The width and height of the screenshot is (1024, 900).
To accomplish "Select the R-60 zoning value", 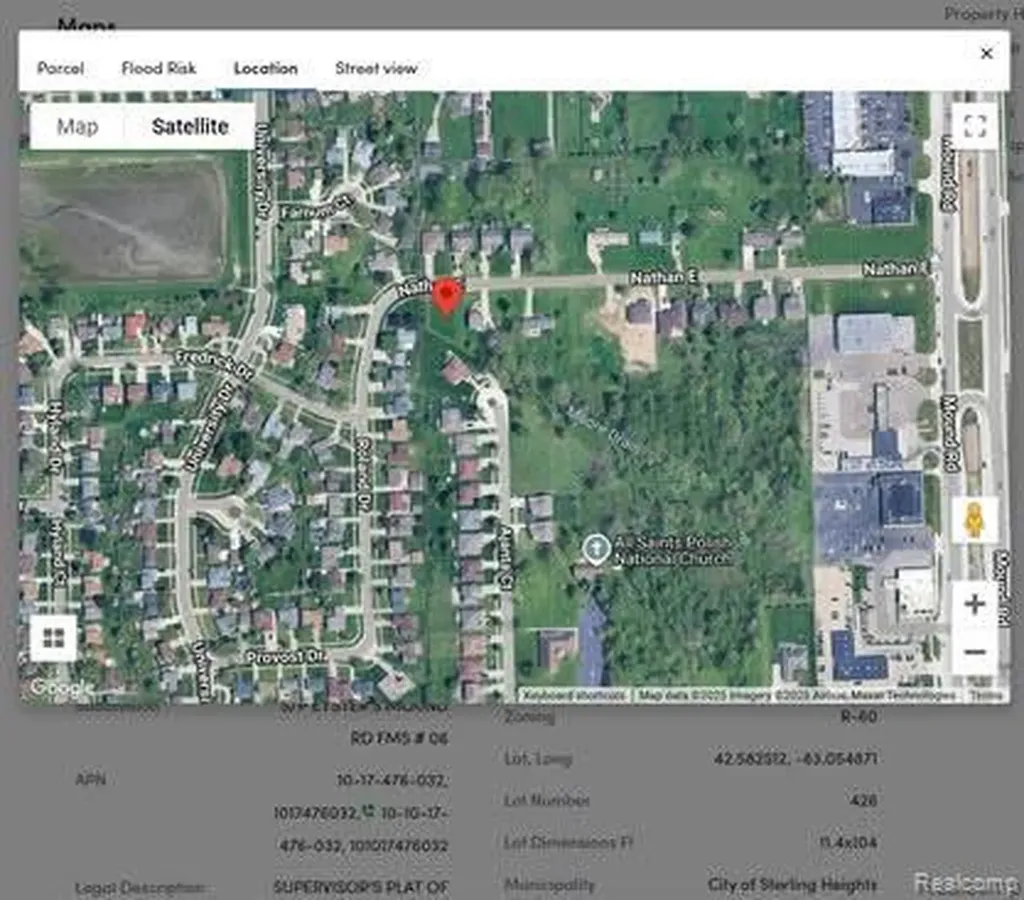I will [x=859, y=716].
